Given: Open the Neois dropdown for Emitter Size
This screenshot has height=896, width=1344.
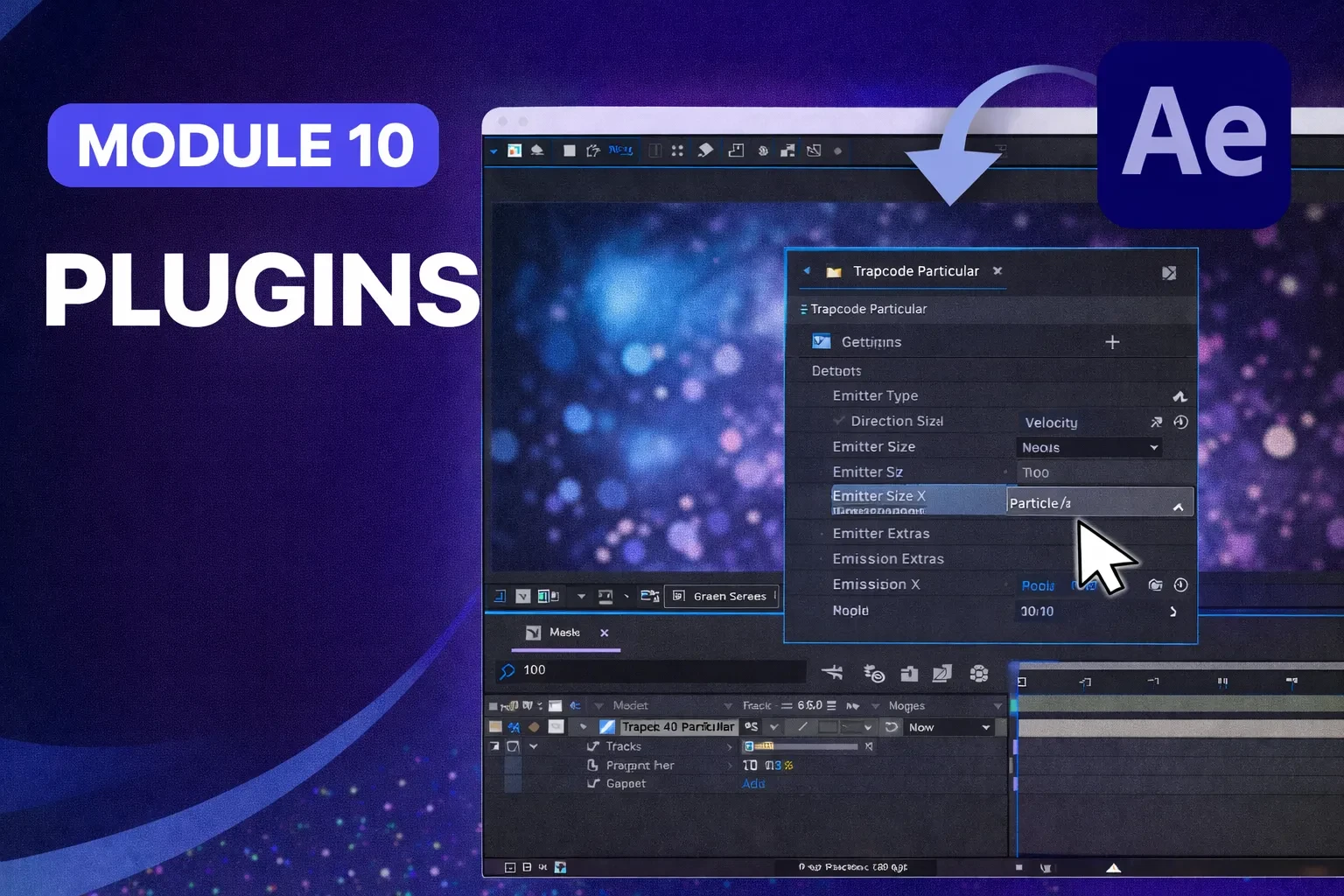Looking at the screenshot, I should coord(1090,447).
